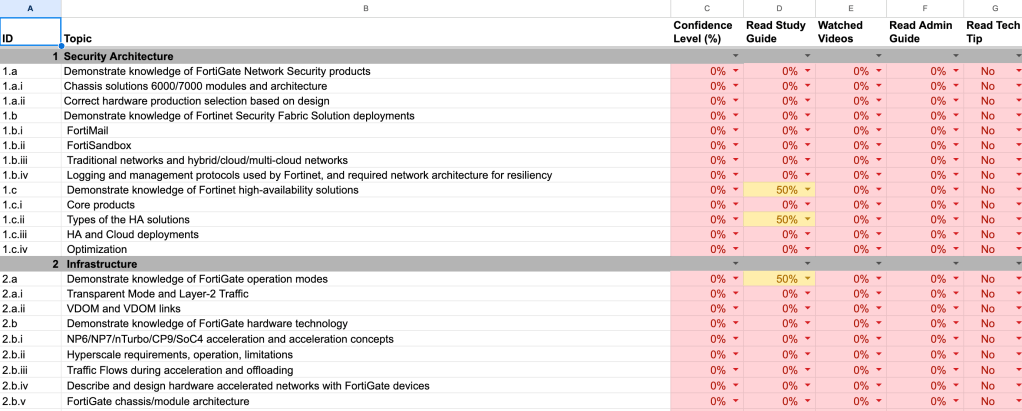This screenshot has height=411, width=1022.
Task: Select column D header
Action: point(779,8)
